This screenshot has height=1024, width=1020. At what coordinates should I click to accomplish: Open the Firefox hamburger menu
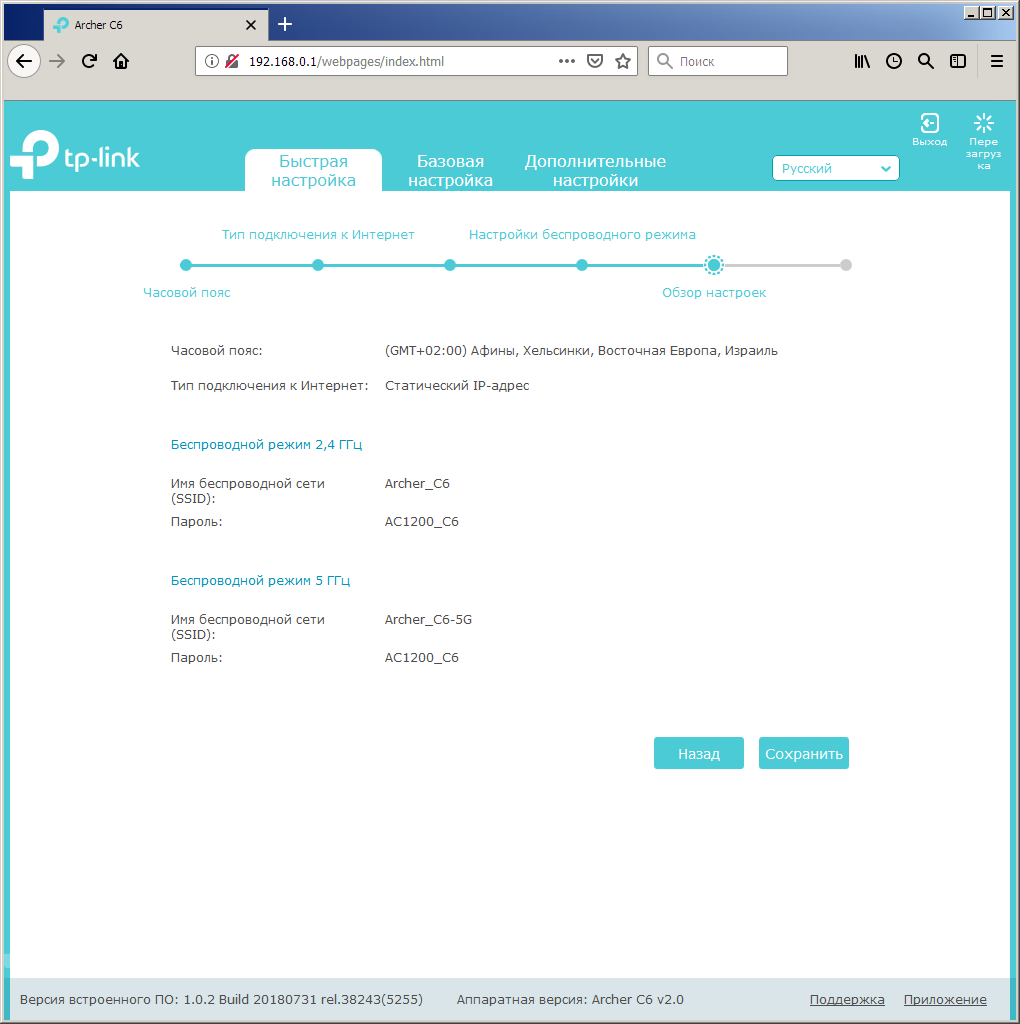(x=996, y=61)
